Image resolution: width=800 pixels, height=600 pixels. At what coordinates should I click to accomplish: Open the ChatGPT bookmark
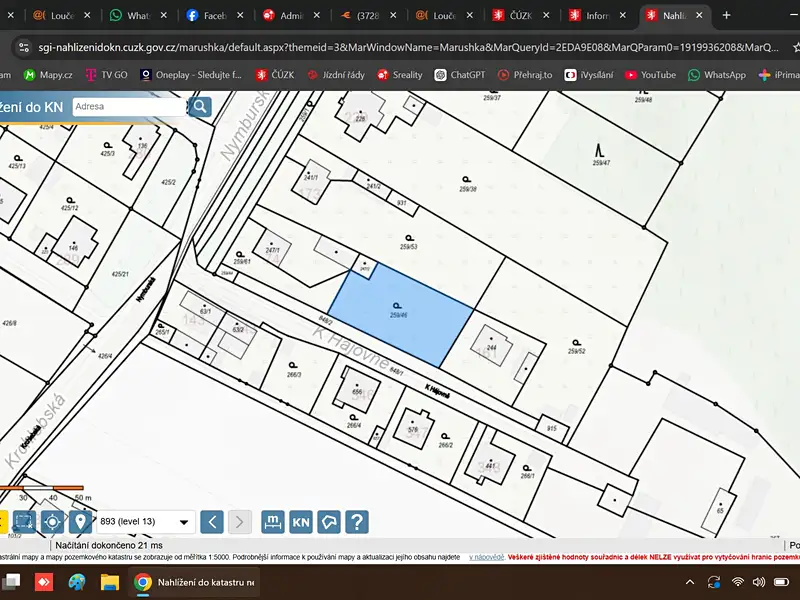pyautogui.click(x=460, y=75)
